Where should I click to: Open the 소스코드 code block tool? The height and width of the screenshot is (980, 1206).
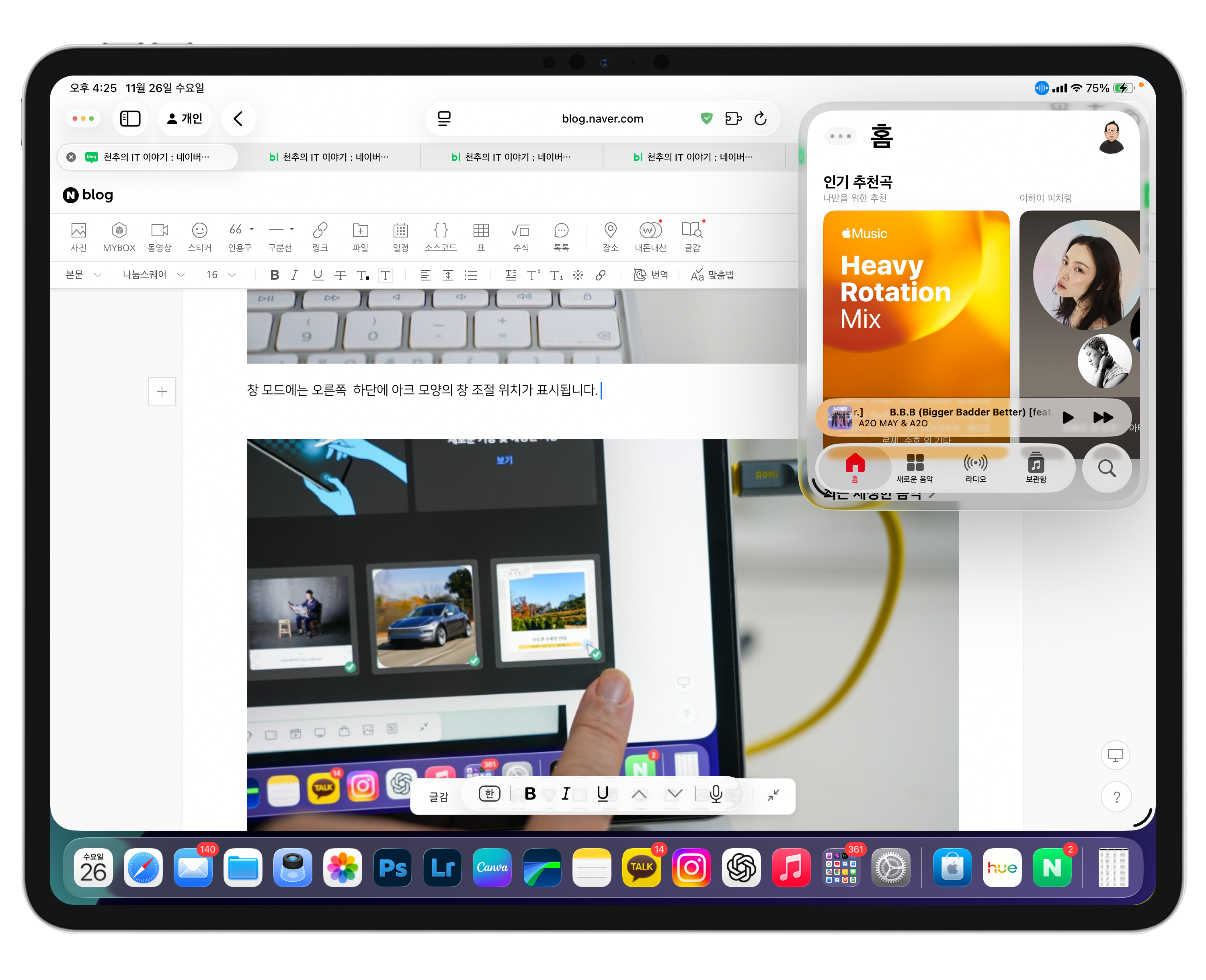tap(441, 231)
